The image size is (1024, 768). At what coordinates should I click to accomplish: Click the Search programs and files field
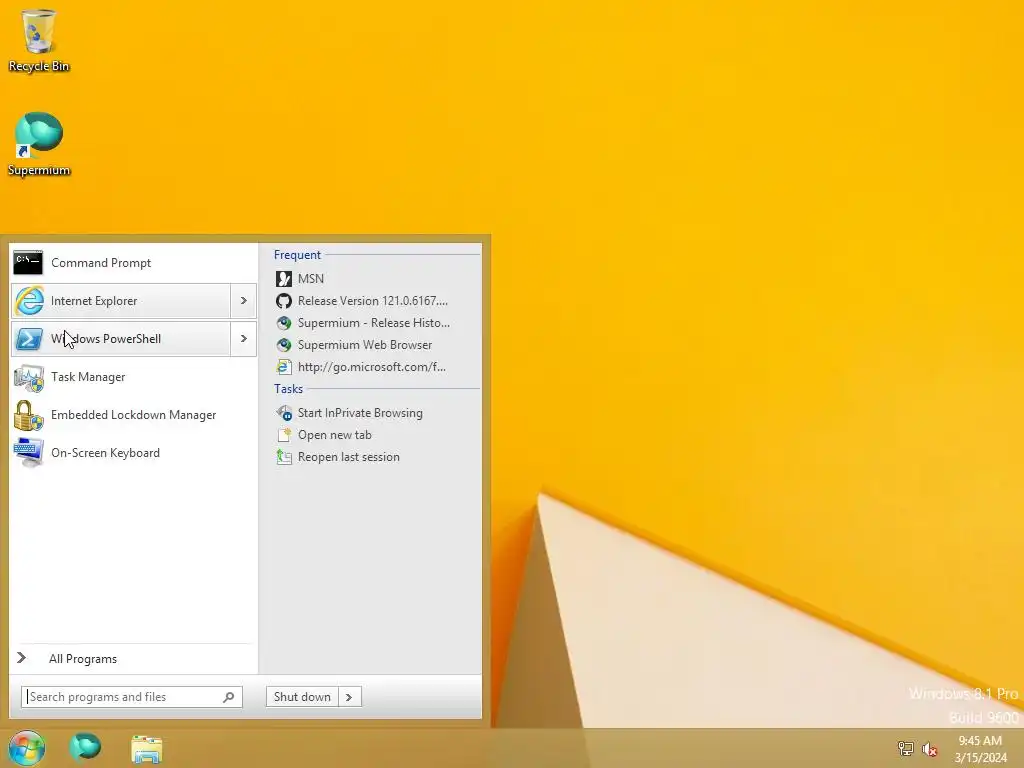point(131,697)
